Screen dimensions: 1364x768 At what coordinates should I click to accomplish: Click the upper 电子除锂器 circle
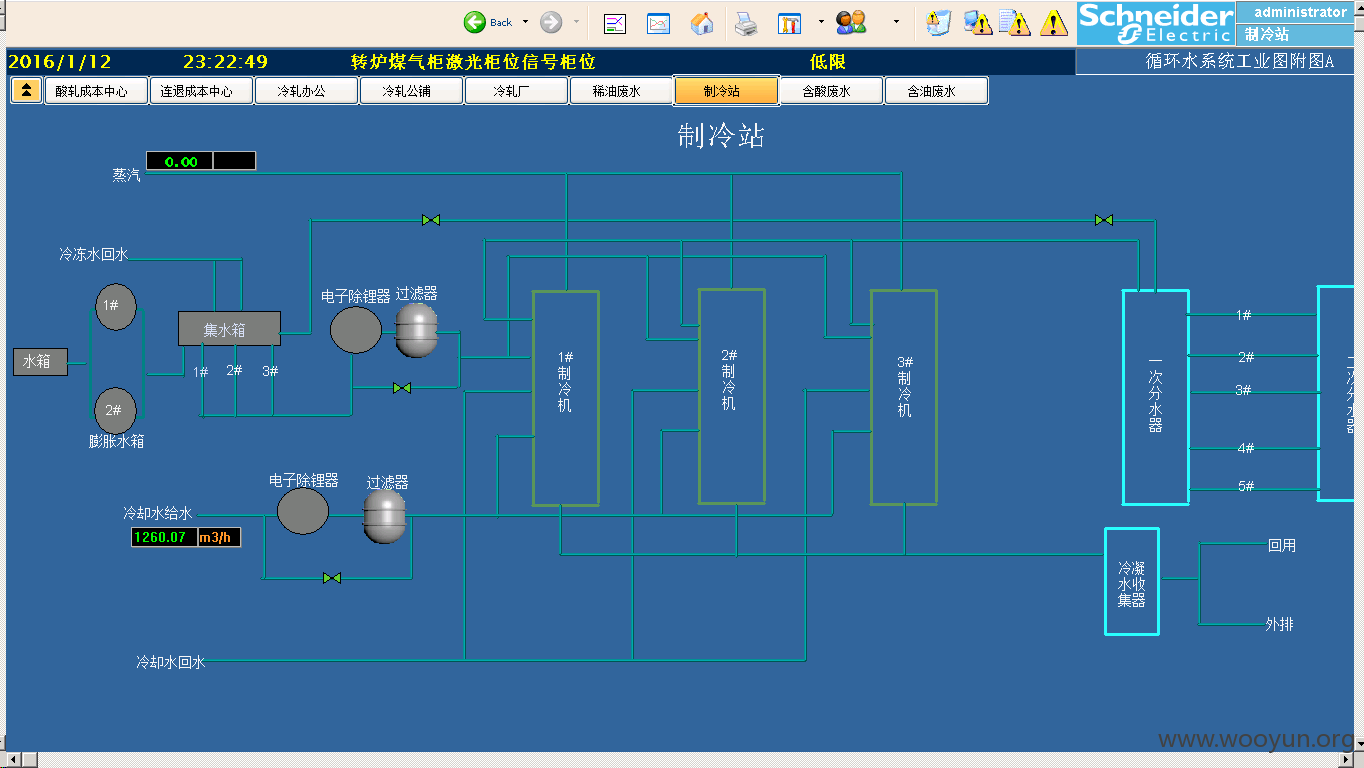356,330
